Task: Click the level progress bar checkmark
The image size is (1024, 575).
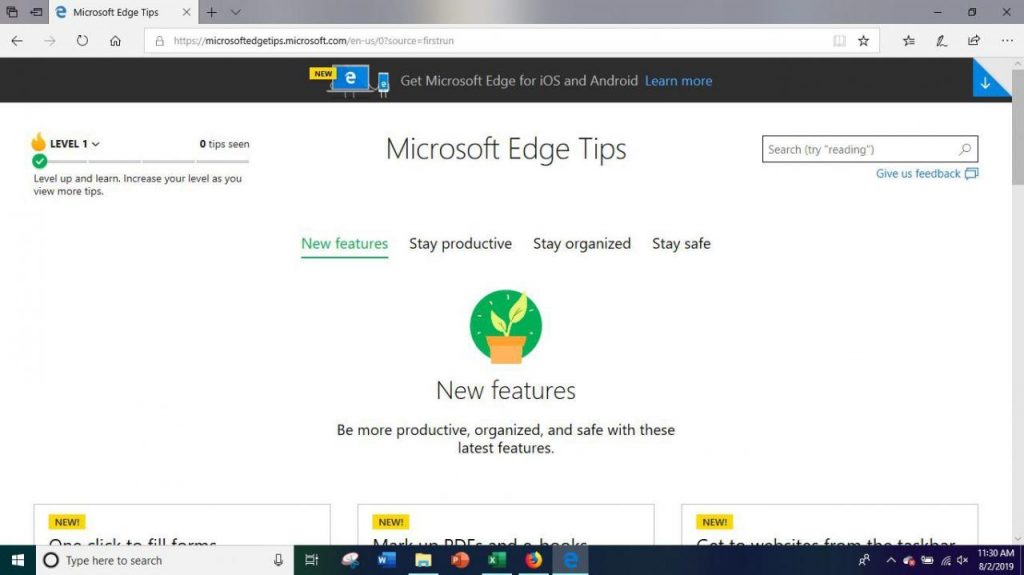Action: click(40, 161)
